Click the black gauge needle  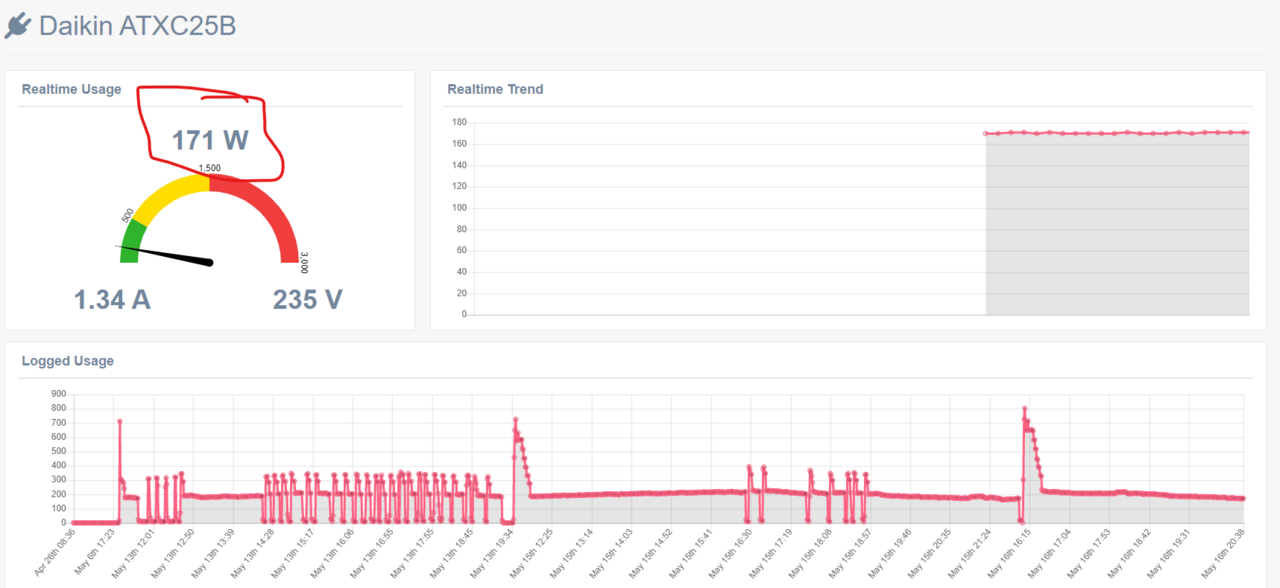coord(165,254)
